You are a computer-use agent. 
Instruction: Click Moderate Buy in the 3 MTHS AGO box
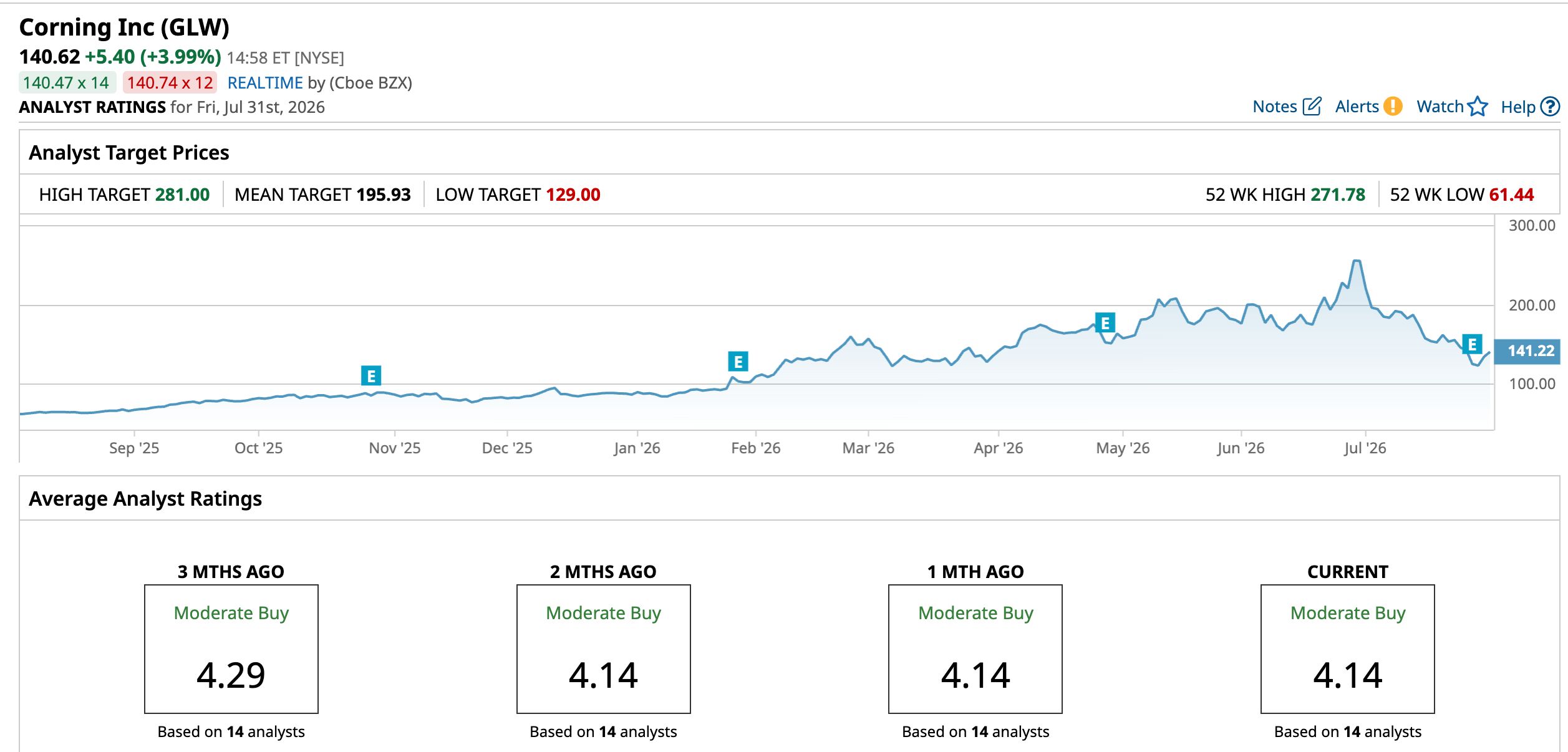click(231, 614)
